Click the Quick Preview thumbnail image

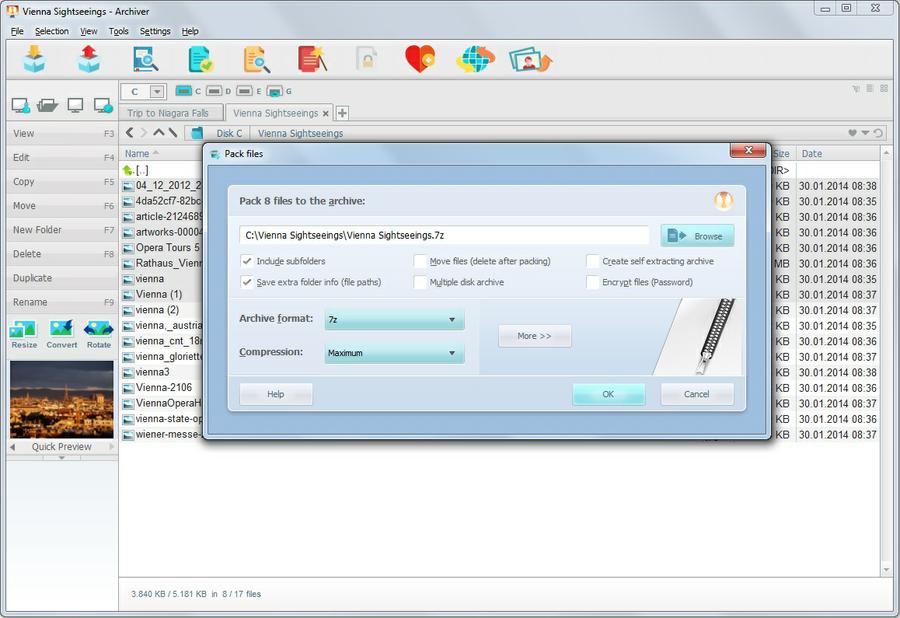[x=61, y=400]
